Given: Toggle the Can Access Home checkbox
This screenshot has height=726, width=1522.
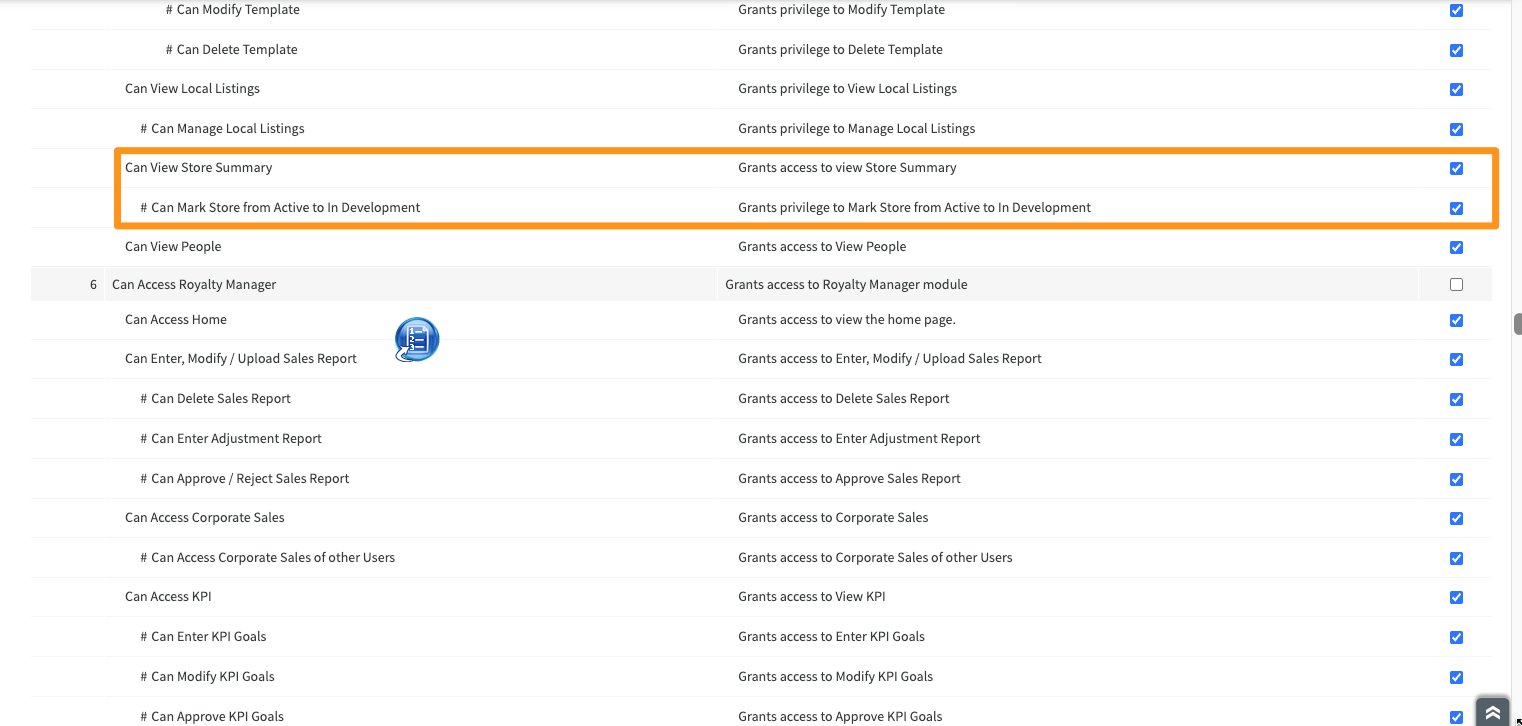Looking at the screenshot, I should [1456, 320].
